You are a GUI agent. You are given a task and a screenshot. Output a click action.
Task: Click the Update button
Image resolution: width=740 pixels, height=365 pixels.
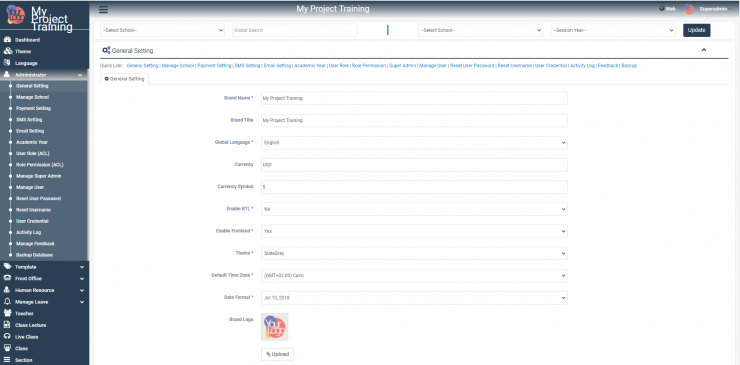(x=696, y=30)
